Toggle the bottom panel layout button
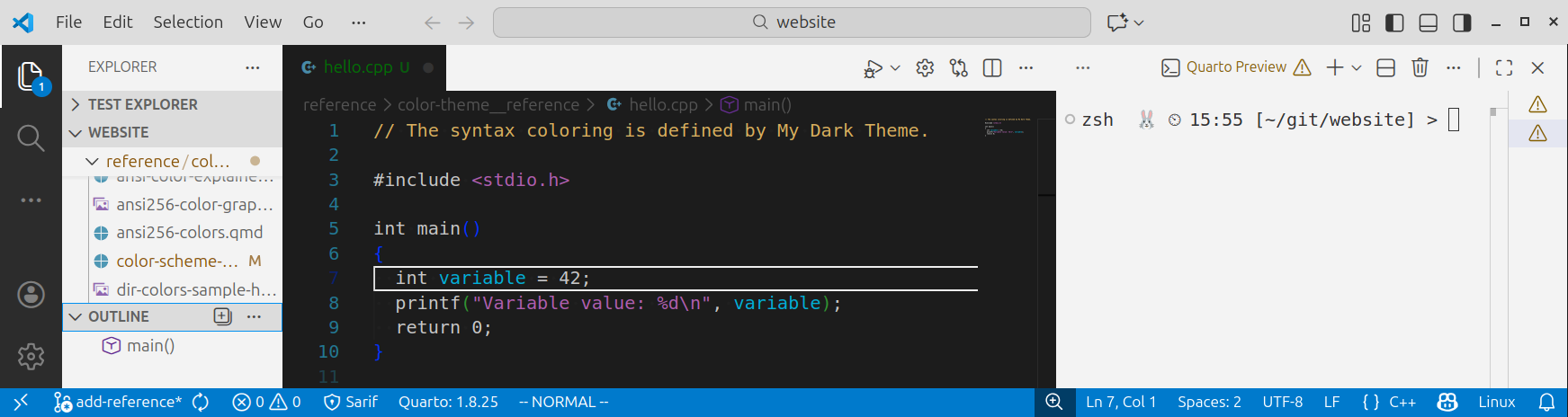This screenshot has height=417, width=1568. pos(1428,22)
